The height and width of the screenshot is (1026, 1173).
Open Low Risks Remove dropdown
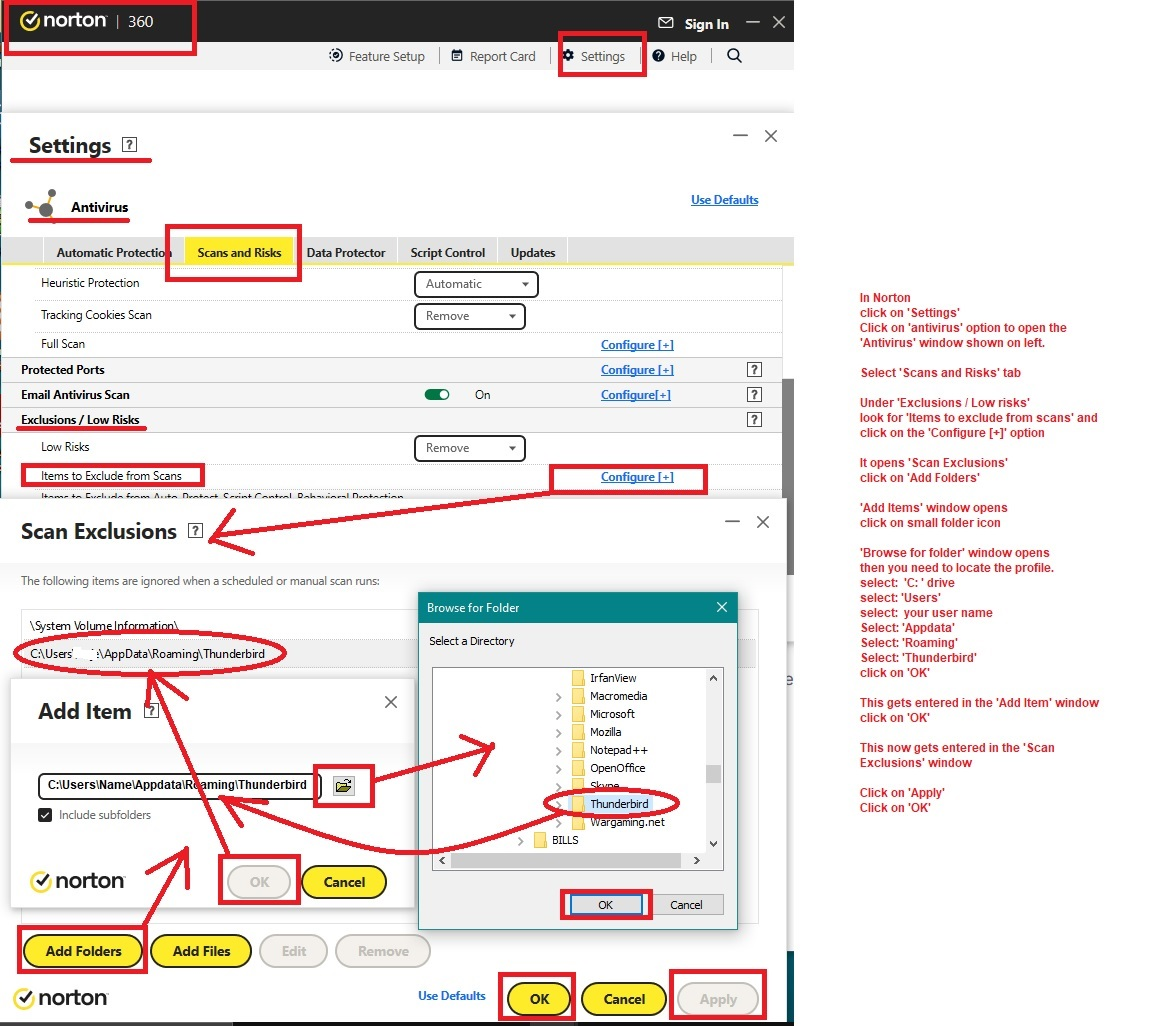[x=470, y=448]
